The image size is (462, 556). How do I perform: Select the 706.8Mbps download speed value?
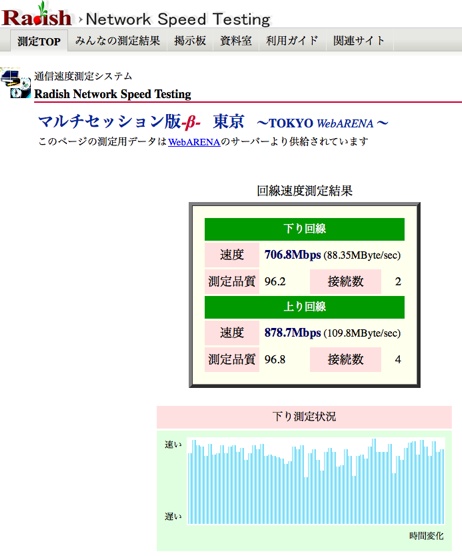point(293,255)
